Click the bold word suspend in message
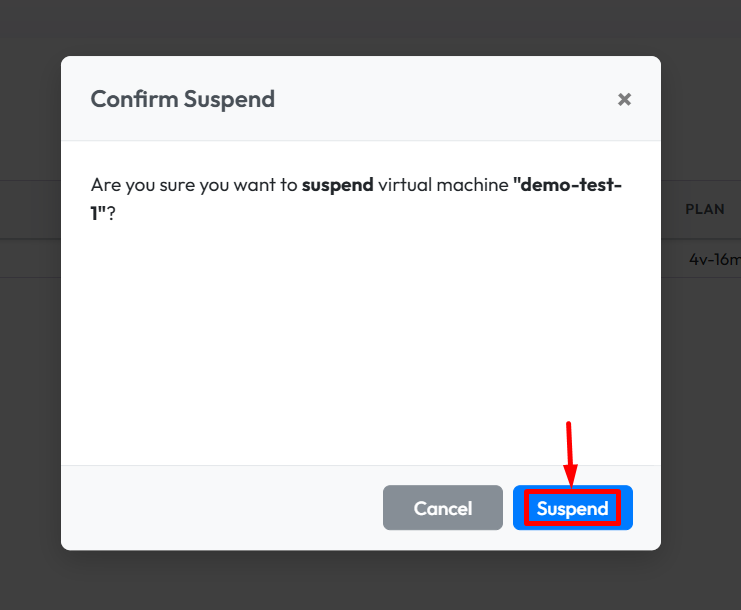 pos(337,185)
